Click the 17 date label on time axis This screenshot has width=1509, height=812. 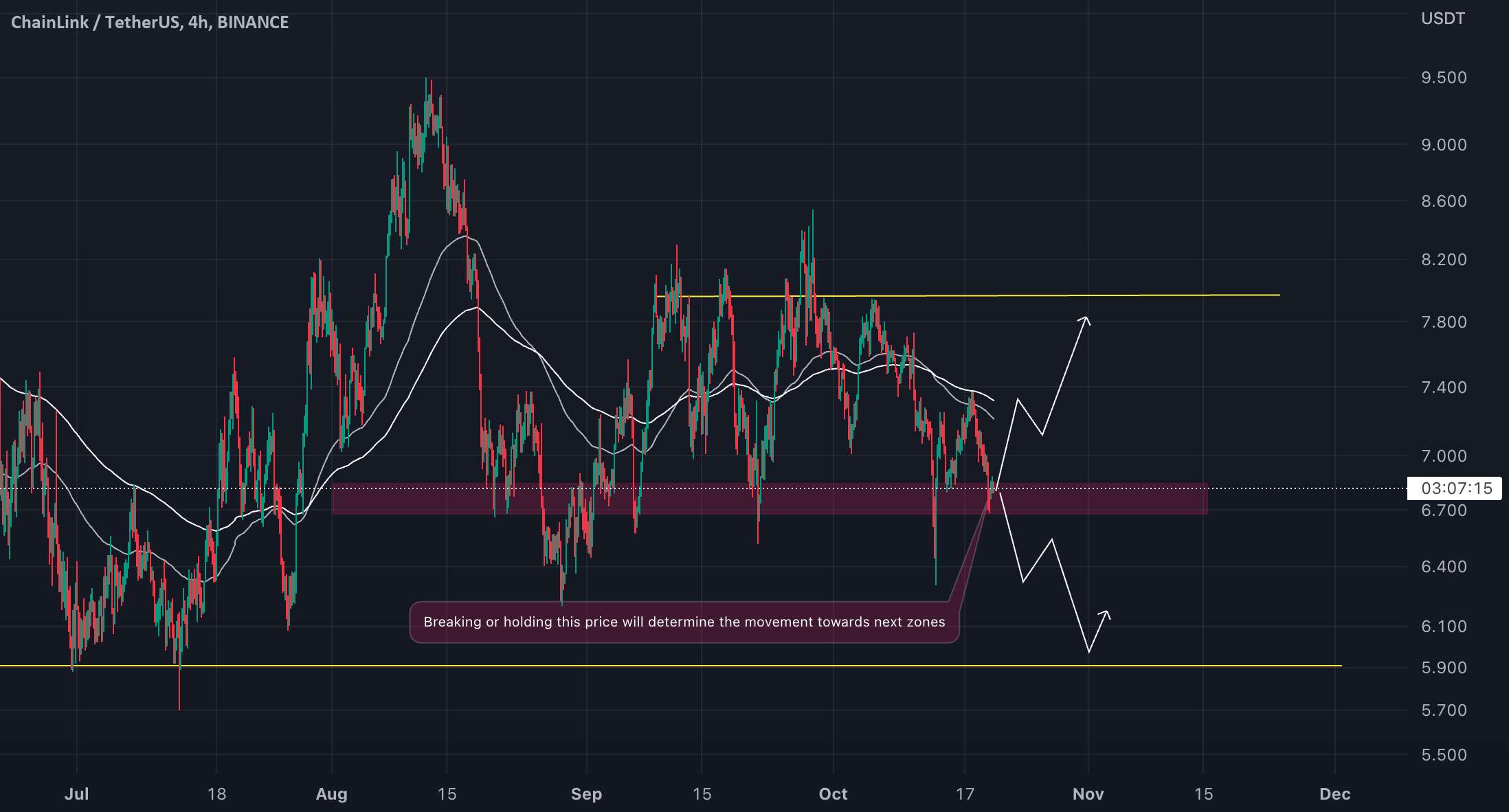pos(965,794)
